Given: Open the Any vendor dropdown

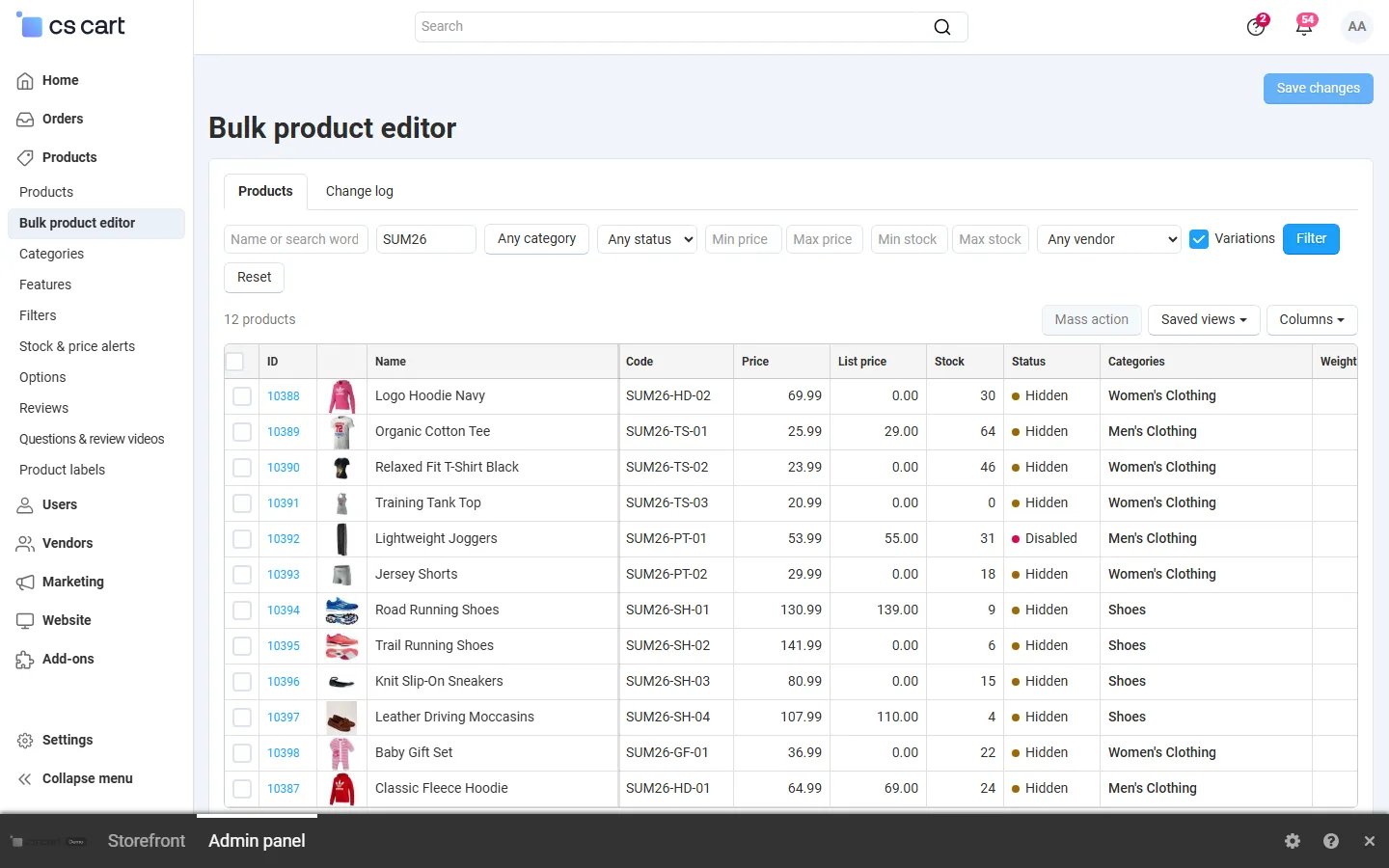Looking at the screenshot, I should (x=1110, y=239).
